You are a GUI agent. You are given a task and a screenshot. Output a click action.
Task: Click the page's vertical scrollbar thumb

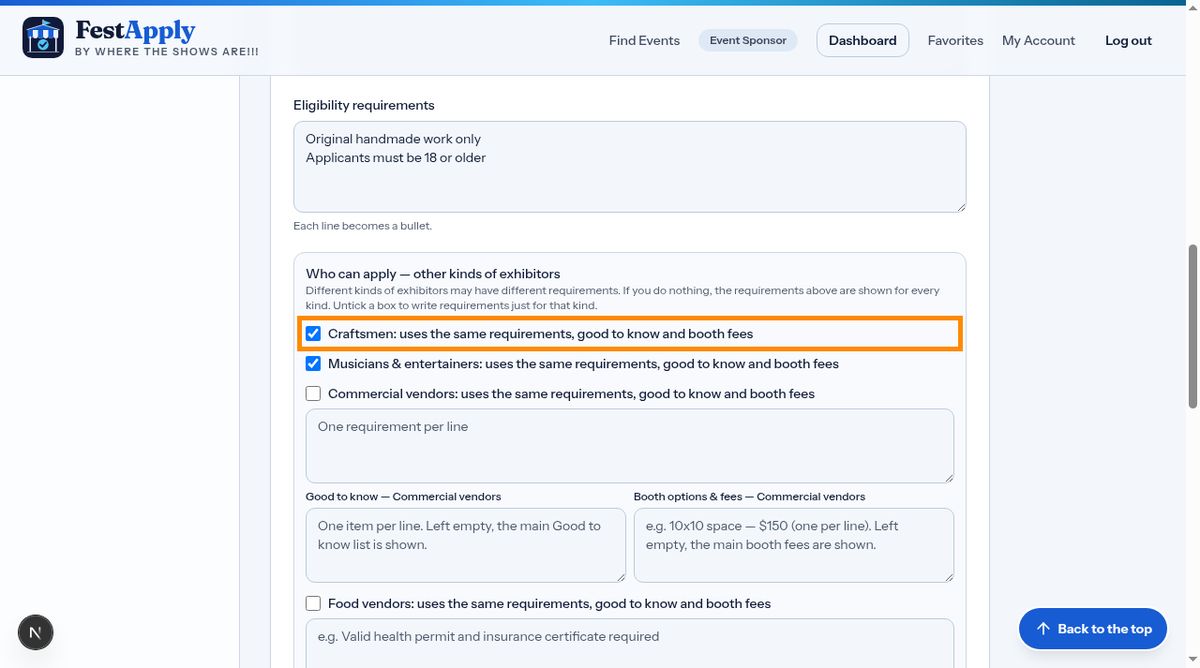[x=1192, y=326]
